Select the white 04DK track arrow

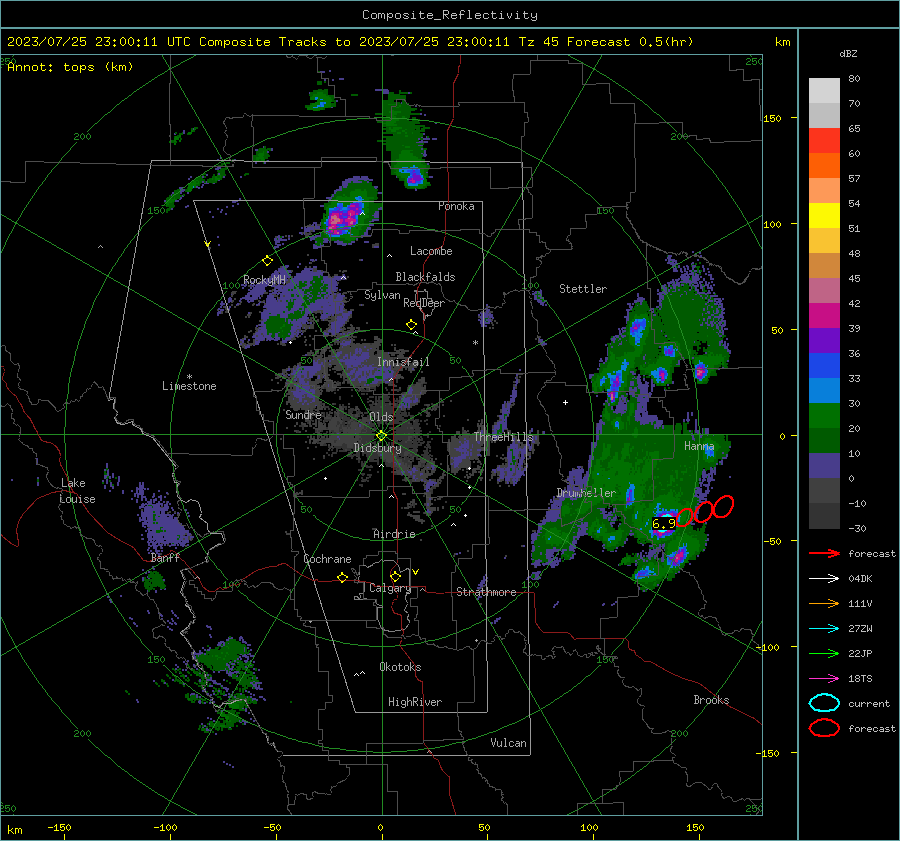coord(824,579)
